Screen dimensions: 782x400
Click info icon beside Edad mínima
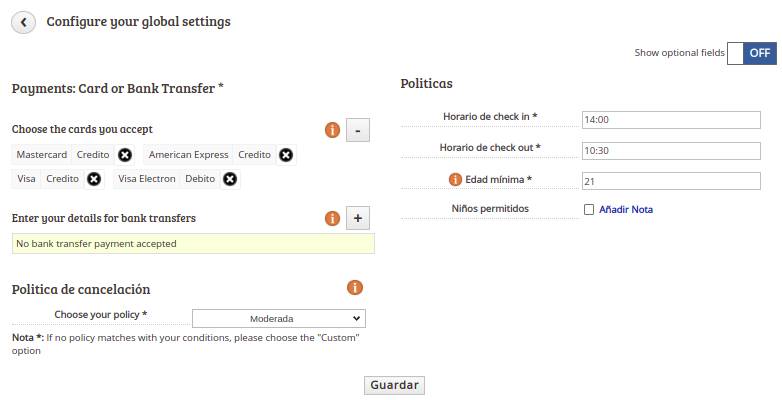455,179
